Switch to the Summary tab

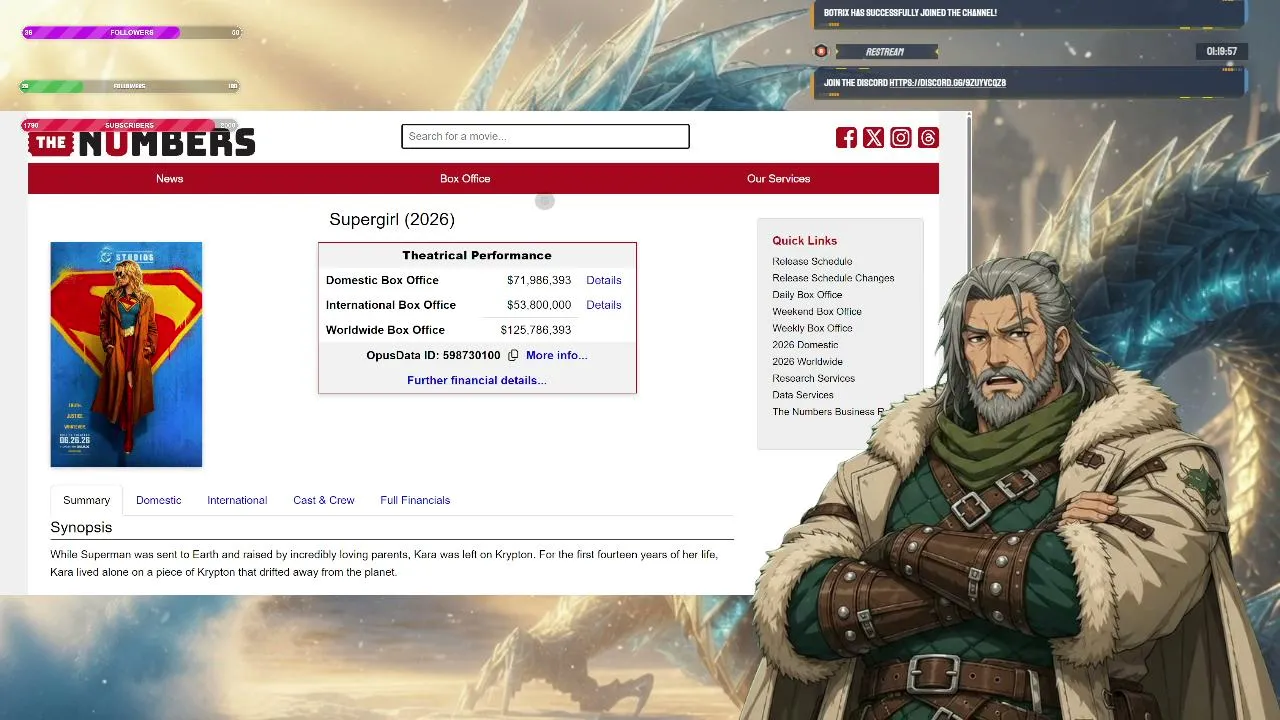coord(86,500)
